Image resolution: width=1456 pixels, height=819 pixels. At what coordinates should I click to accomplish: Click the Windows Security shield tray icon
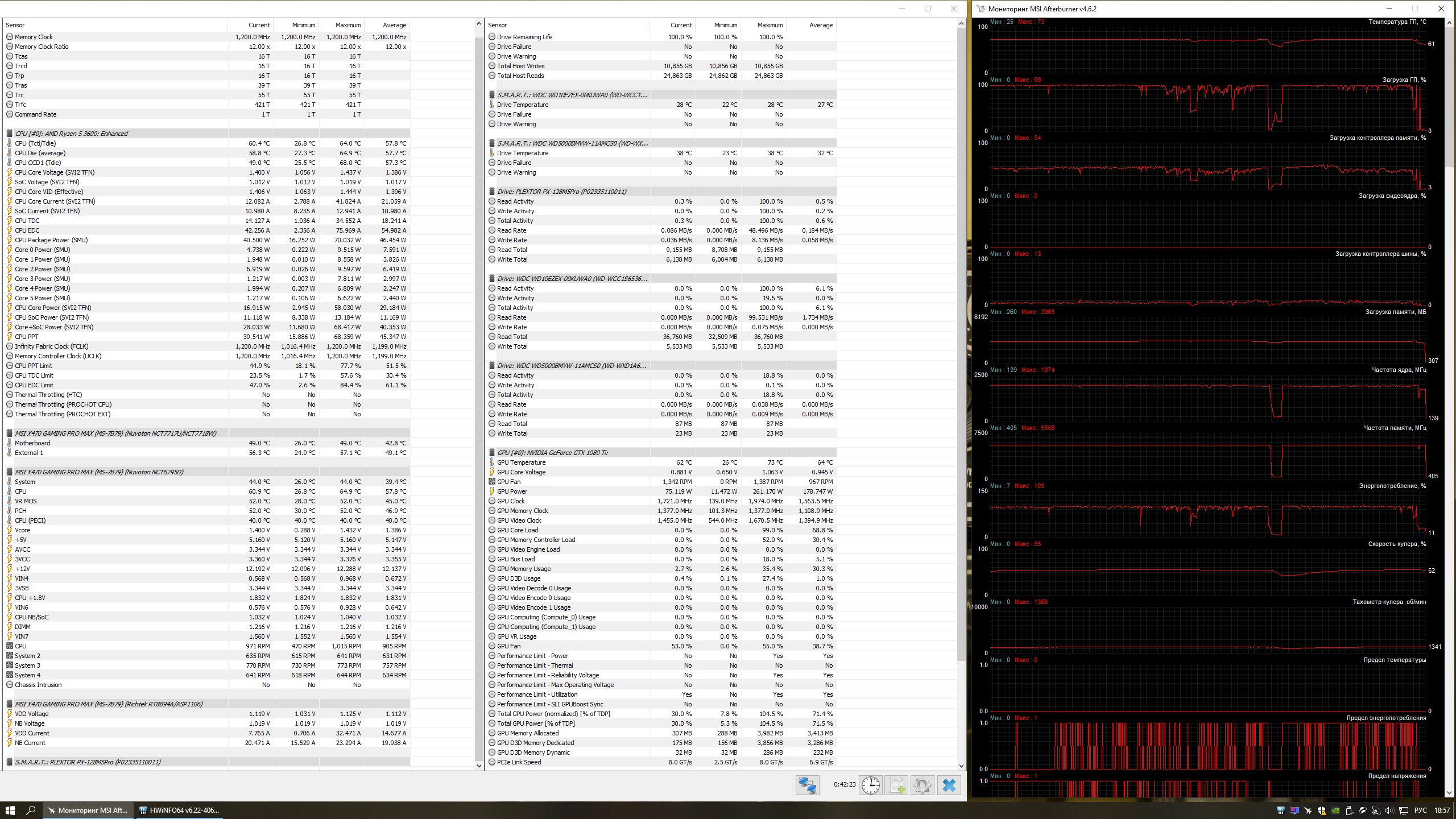[1322, 810]
